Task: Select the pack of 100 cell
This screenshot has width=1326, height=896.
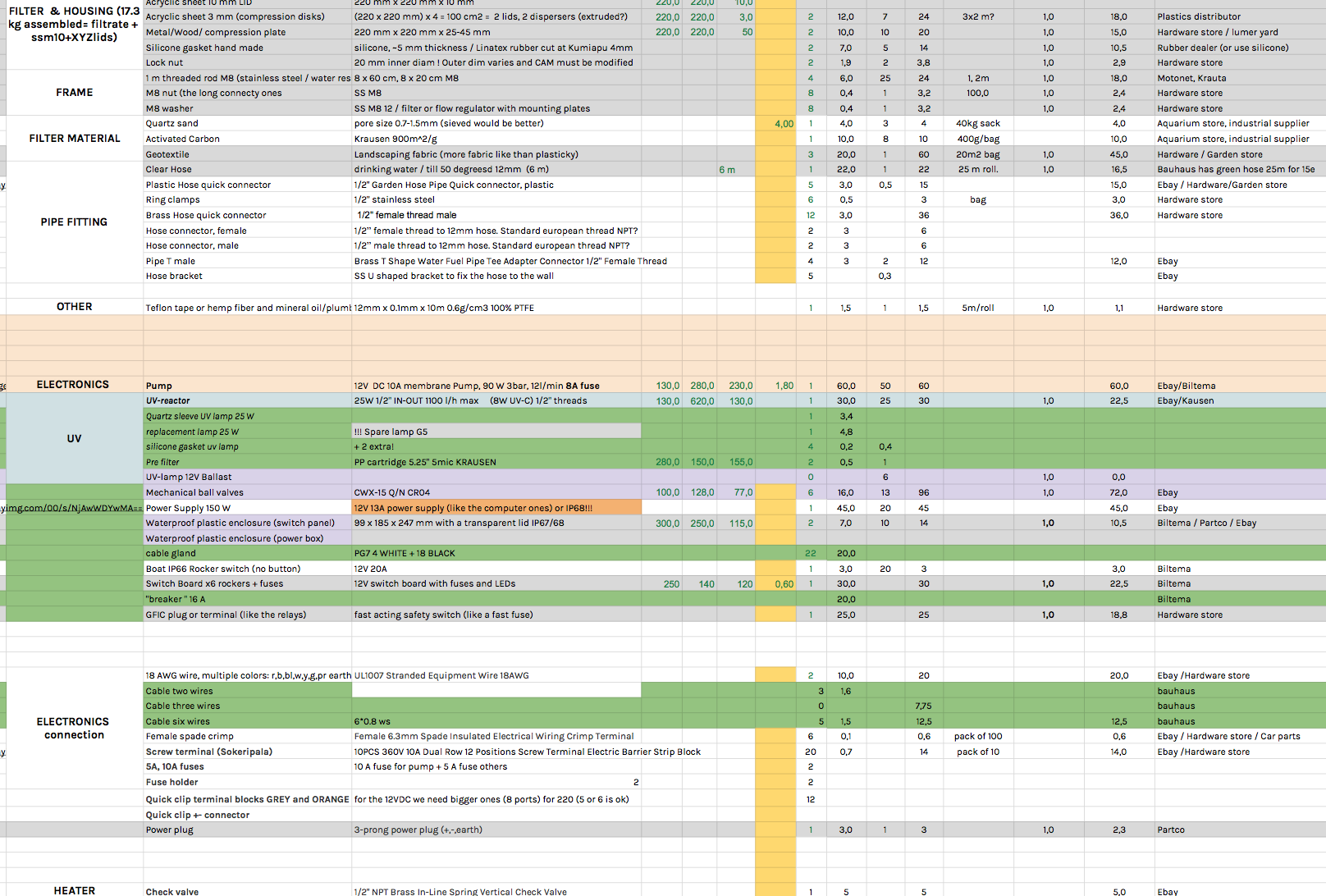Action: click(x=978, y=737)
